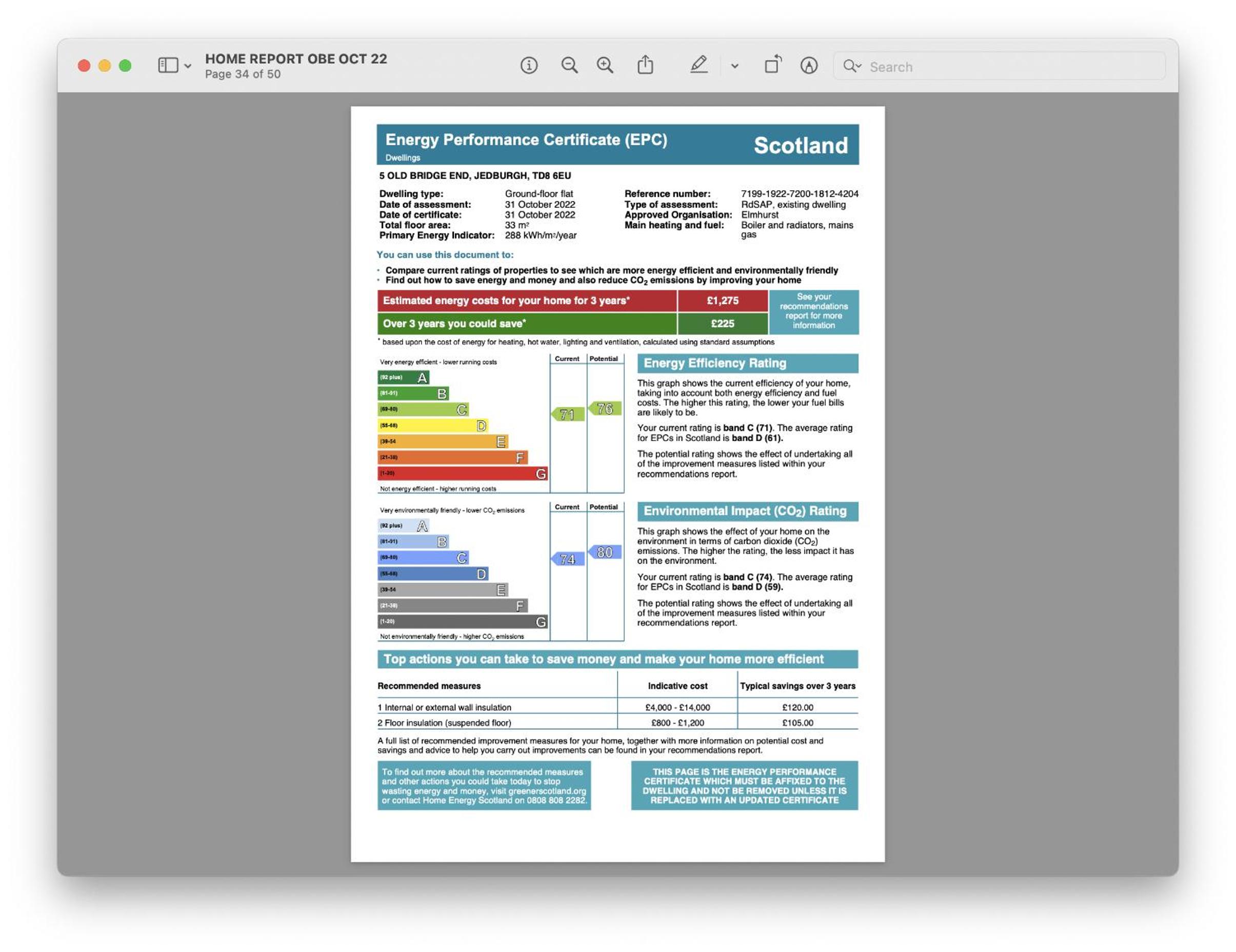Viewport: 1236px width, 952px height.
Task: Click into the Search field
Action: coord(1000,67)
